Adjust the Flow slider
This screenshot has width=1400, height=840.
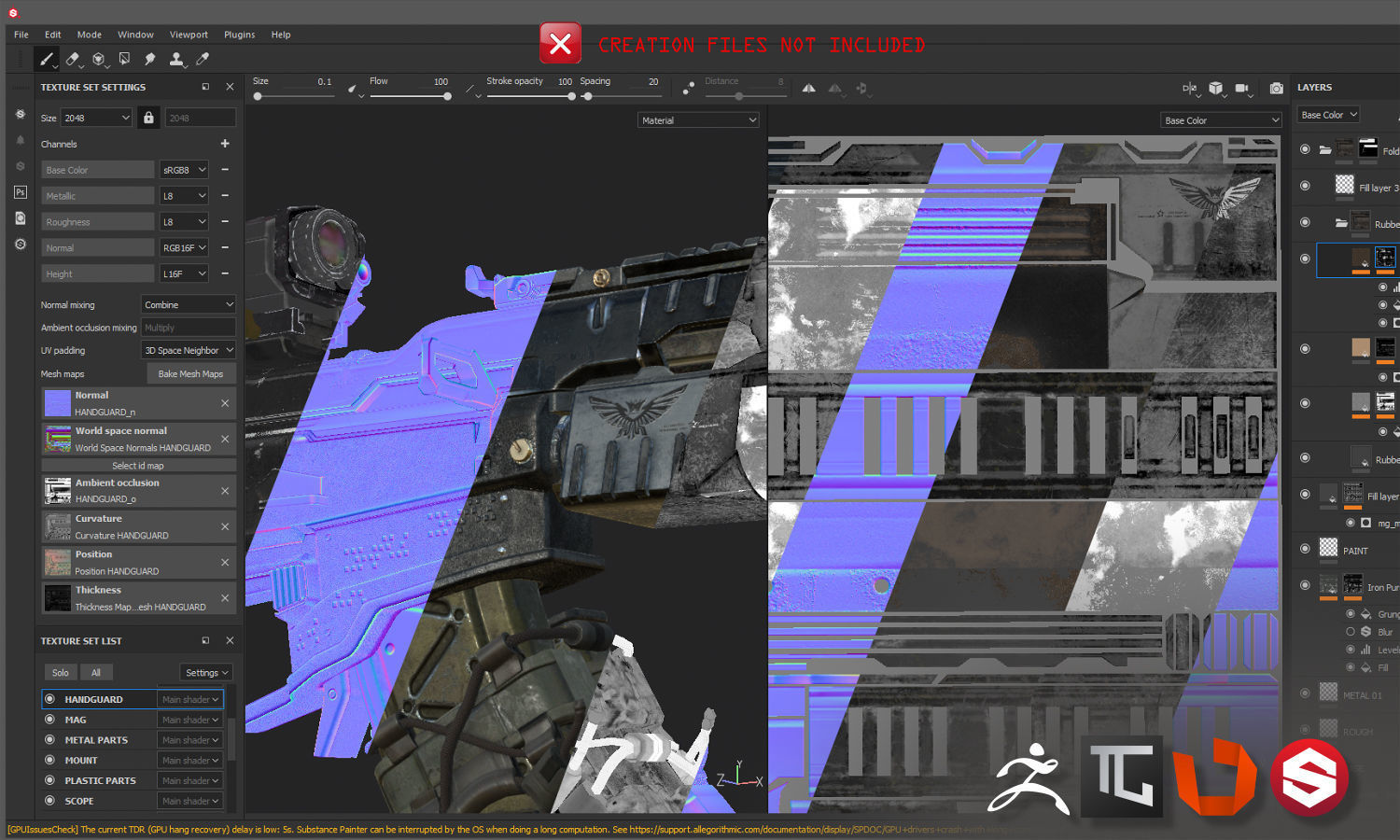coord(409,96)
